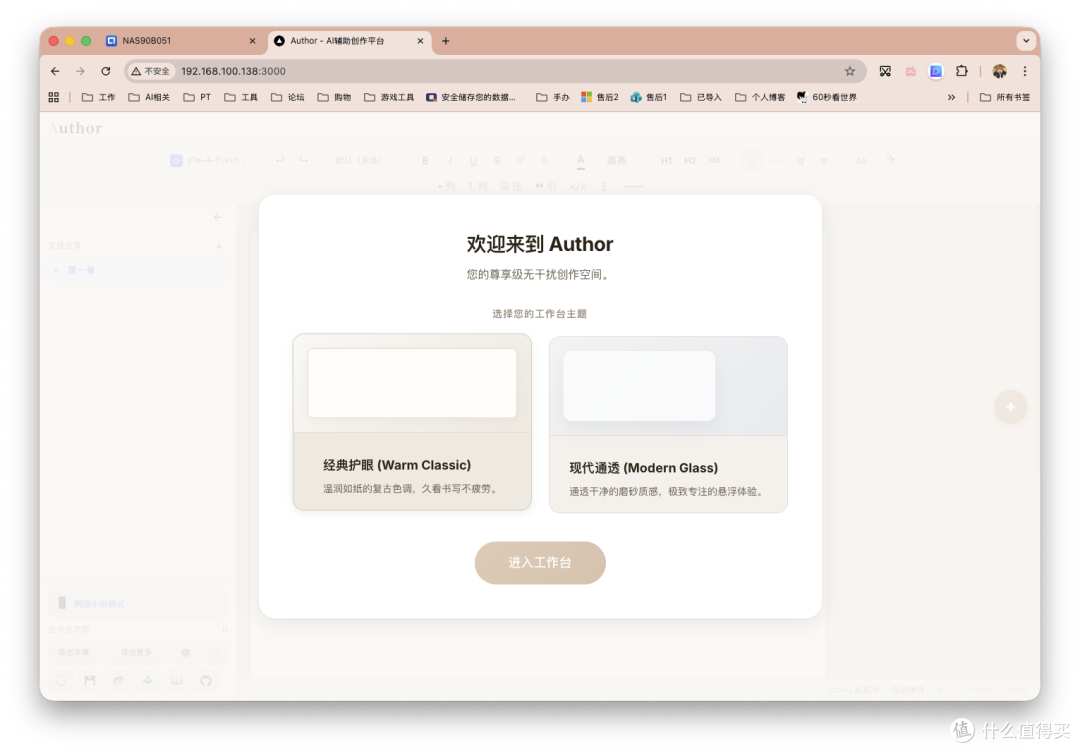Open the 60秒看世界 bookmark
Viewport: 1080px width, 753px height.
tap(827, 97)
